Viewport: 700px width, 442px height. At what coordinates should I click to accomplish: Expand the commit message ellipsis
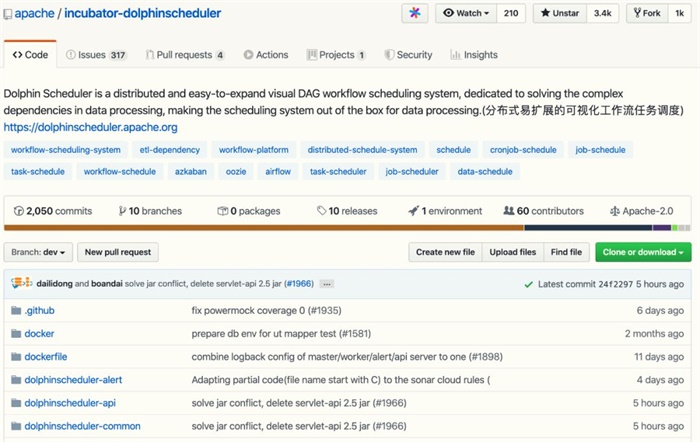point(327,284)
